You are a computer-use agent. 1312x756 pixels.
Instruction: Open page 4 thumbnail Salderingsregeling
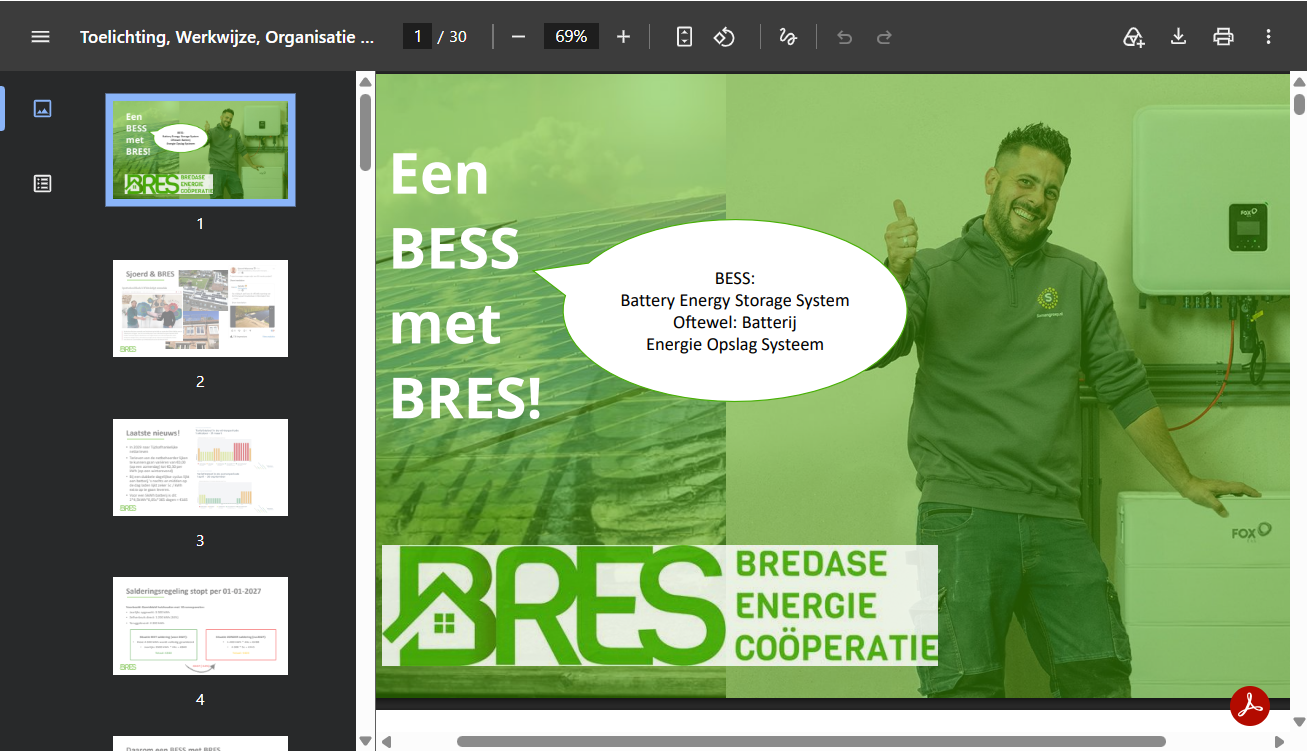pos(200,626)
